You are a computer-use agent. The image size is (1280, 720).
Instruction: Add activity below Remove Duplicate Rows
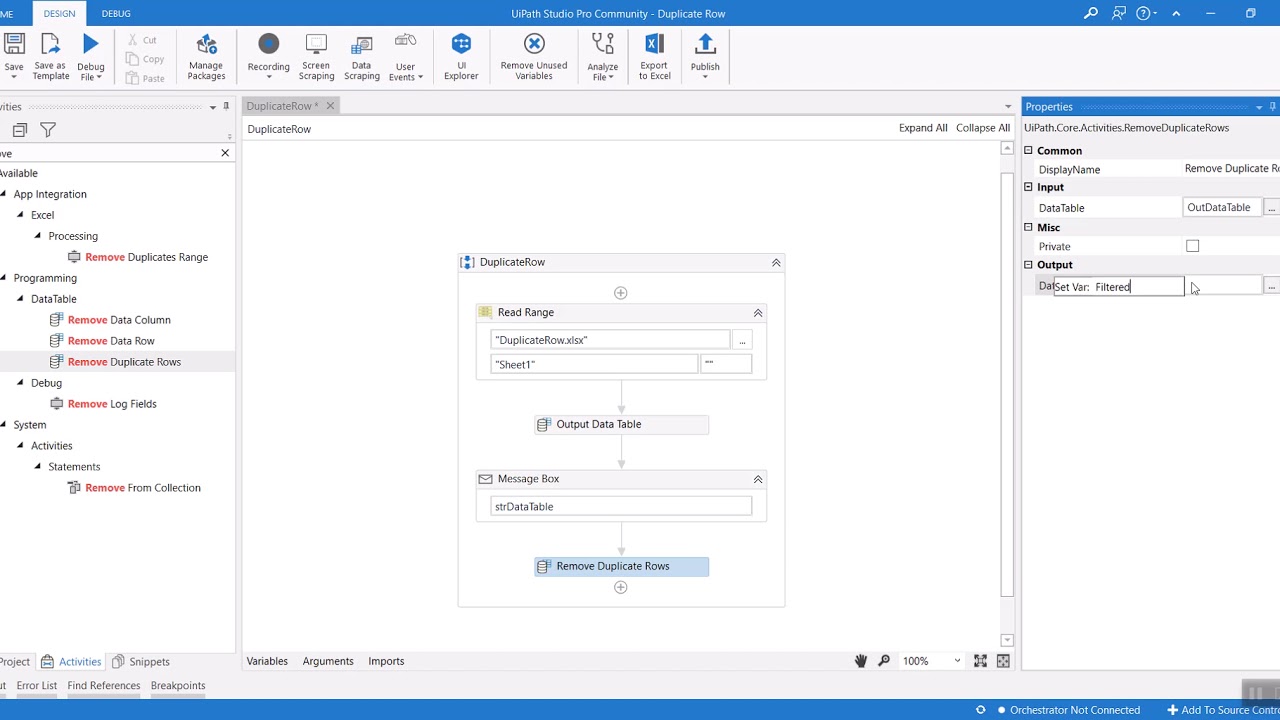pos(620,588)
